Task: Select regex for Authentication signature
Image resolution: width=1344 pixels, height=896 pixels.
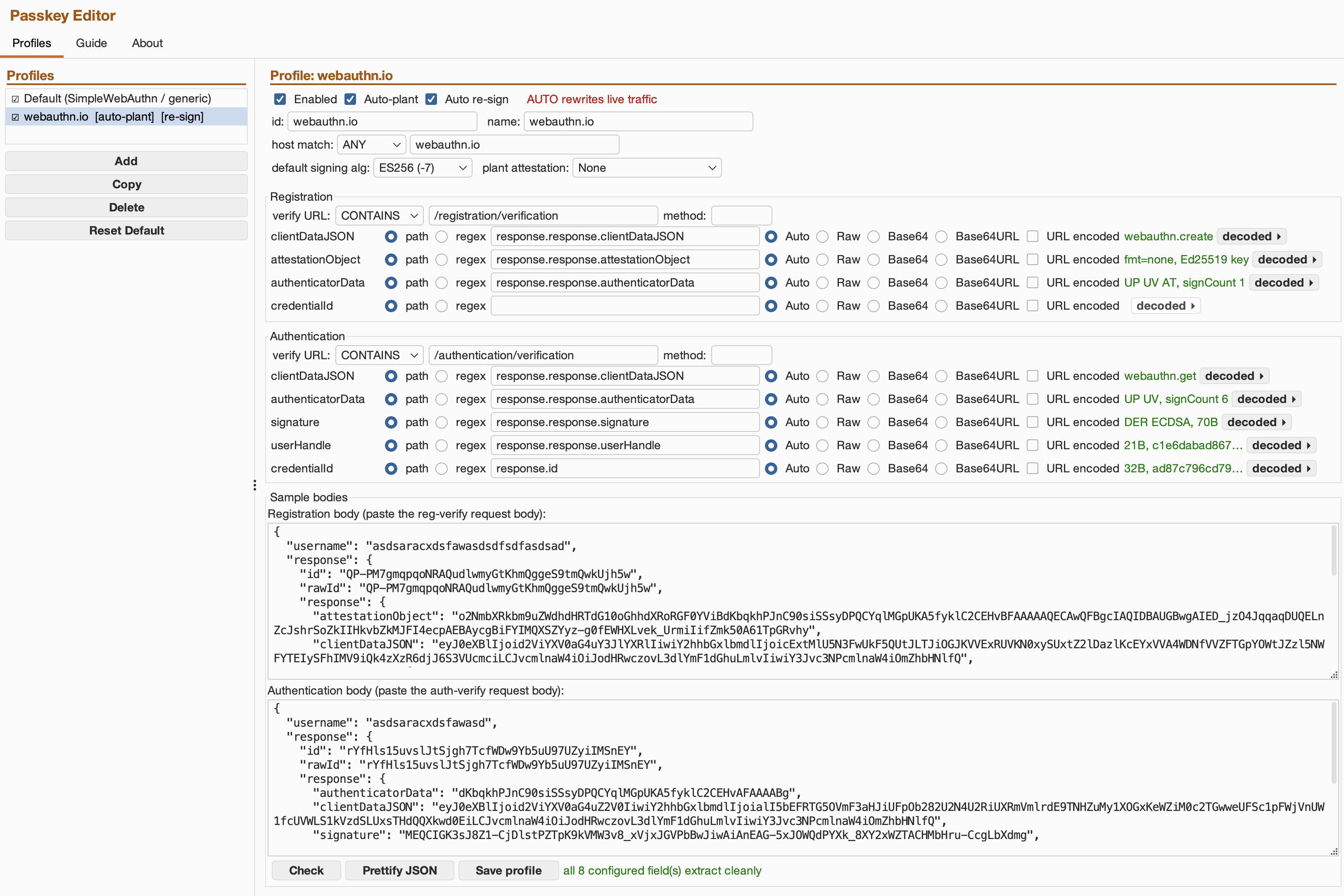Action: (x=442, y=422)
